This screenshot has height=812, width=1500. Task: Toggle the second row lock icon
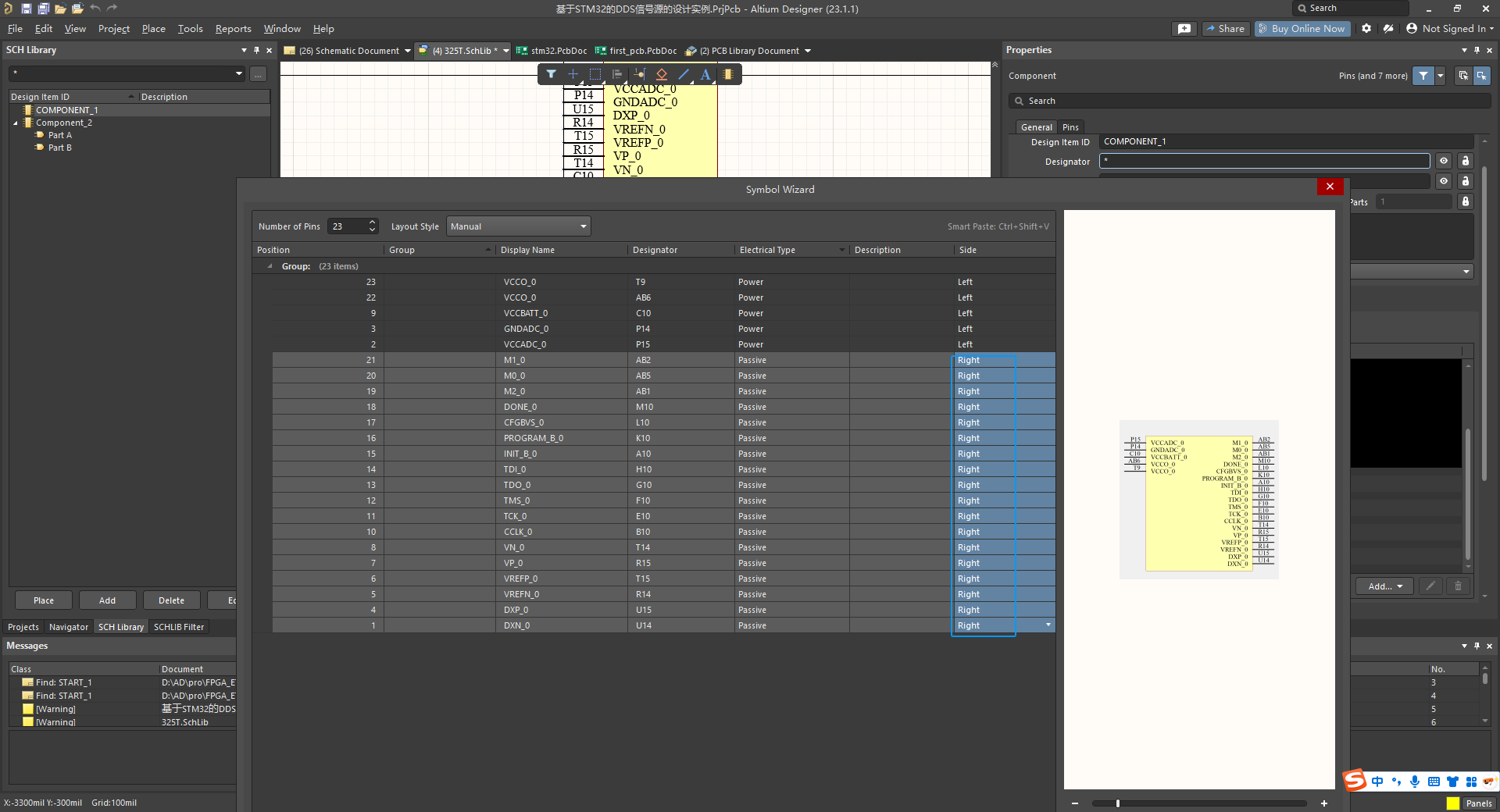[1466, 181]
